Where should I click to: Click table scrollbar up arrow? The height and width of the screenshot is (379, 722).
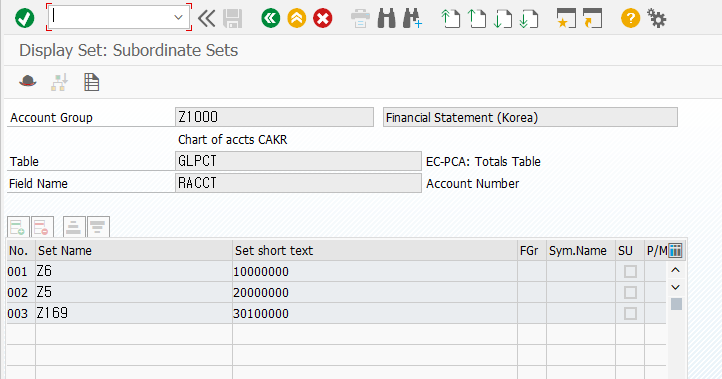point(675,270)
